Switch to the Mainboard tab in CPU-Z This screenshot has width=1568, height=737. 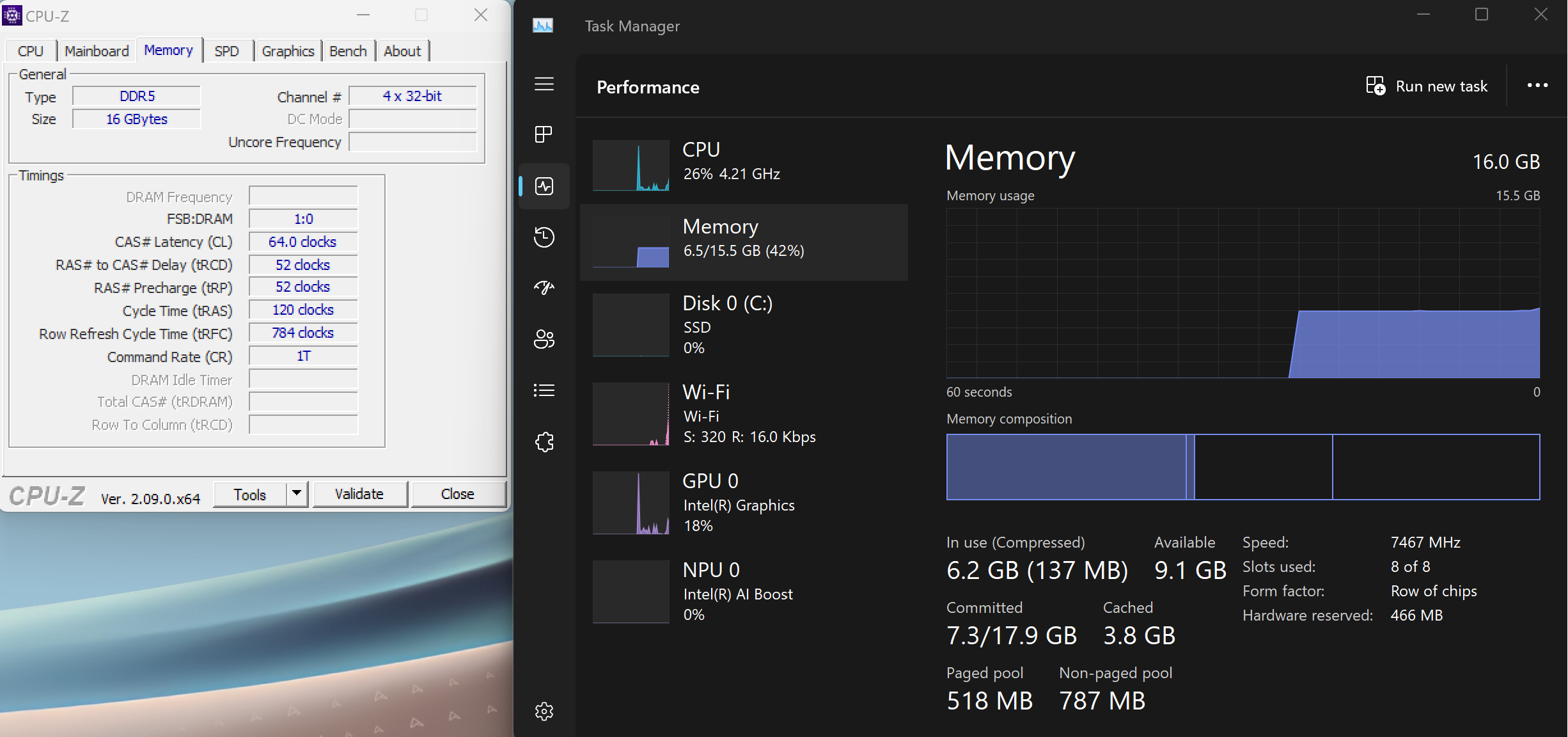tap(97, 51)
